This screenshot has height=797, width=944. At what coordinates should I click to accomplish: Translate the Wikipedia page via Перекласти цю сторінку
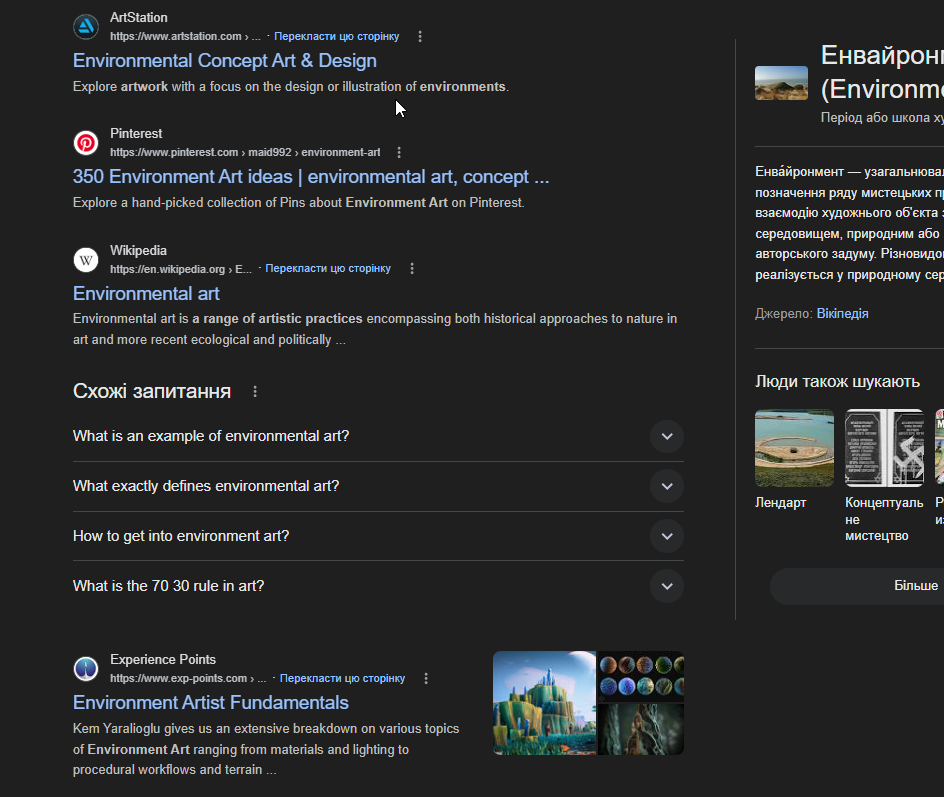[x=328, y=268]
